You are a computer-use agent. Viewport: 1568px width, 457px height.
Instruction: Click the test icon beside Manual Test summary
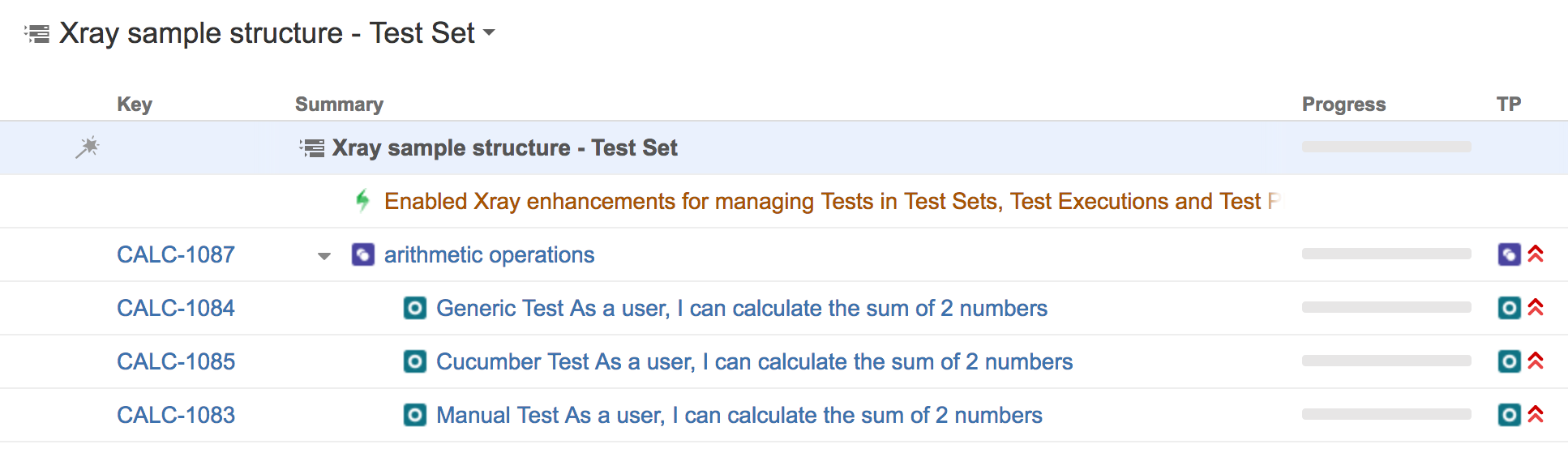pyautogui.click(x=415, y=415)
